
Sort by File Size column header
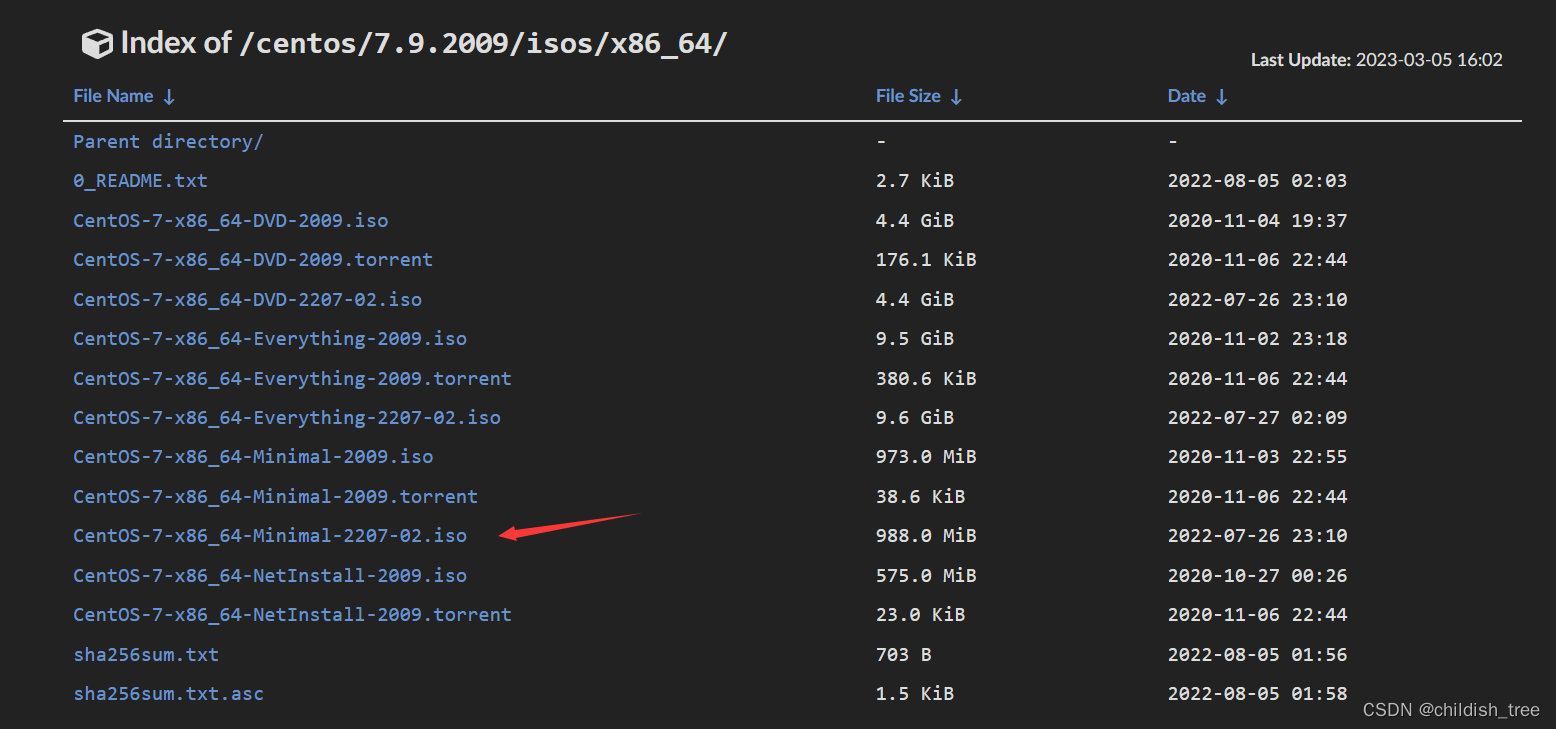(x=919, y=96)
